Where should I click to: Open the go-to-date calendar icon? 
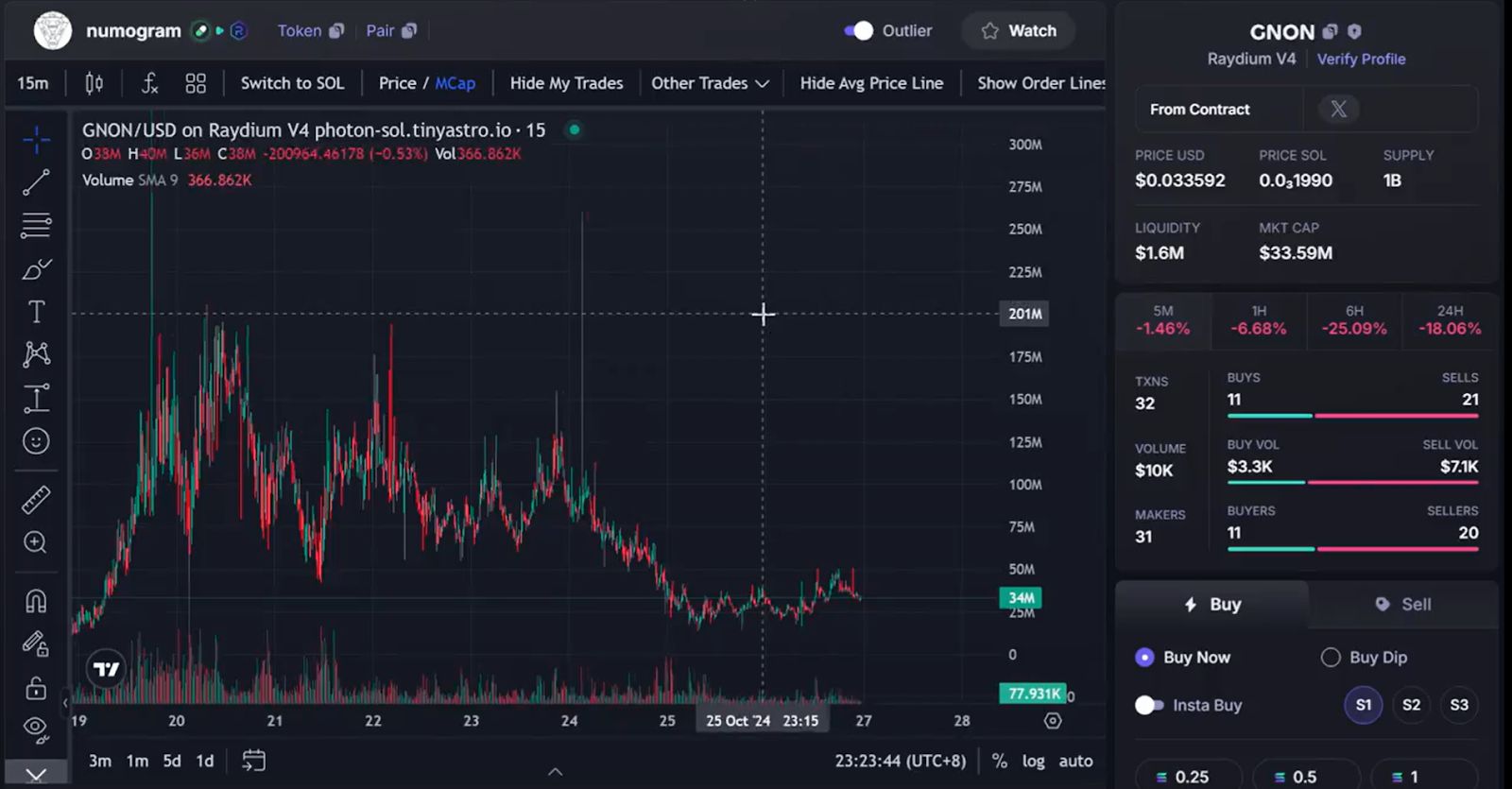(x=253, y=761)
